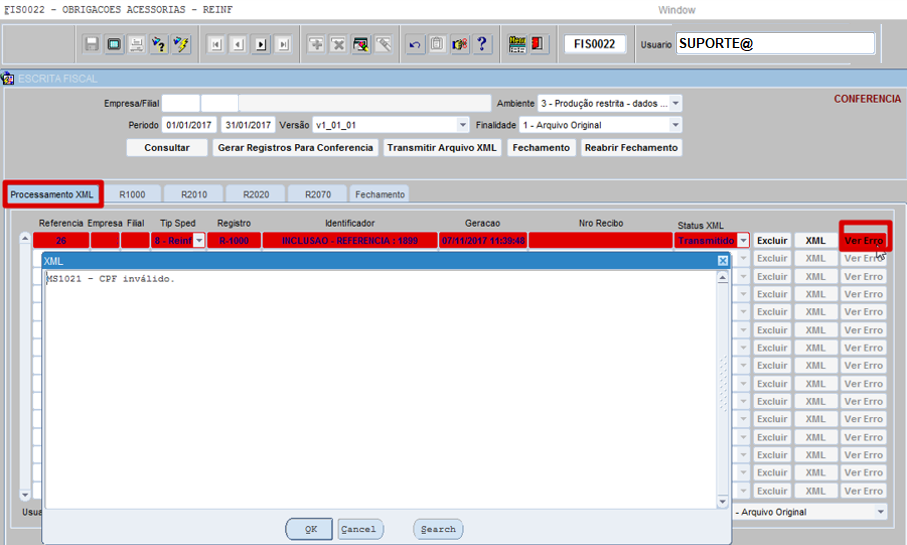
Task: Open the Finalidade dropdown
Action: tap(675, 125)
